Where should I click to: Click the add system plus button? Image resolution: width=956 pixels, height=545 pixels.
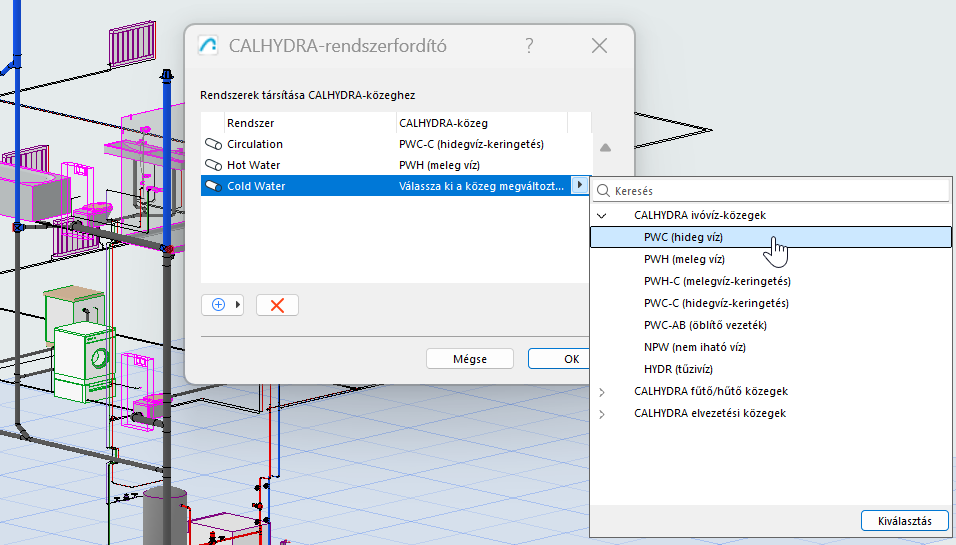tap(219, 306)
